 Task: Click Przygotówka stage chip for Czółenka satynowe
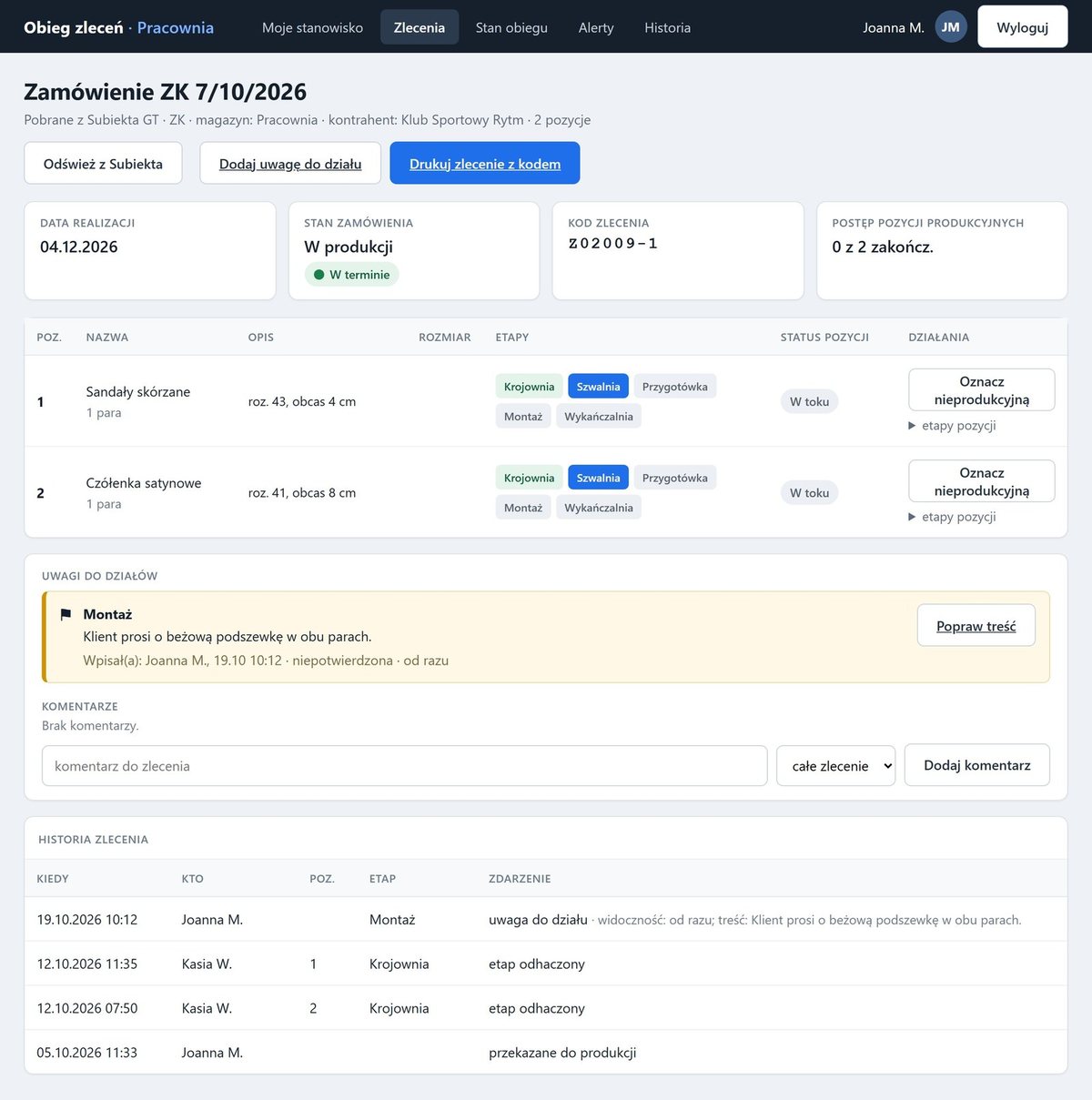[675, 478]
